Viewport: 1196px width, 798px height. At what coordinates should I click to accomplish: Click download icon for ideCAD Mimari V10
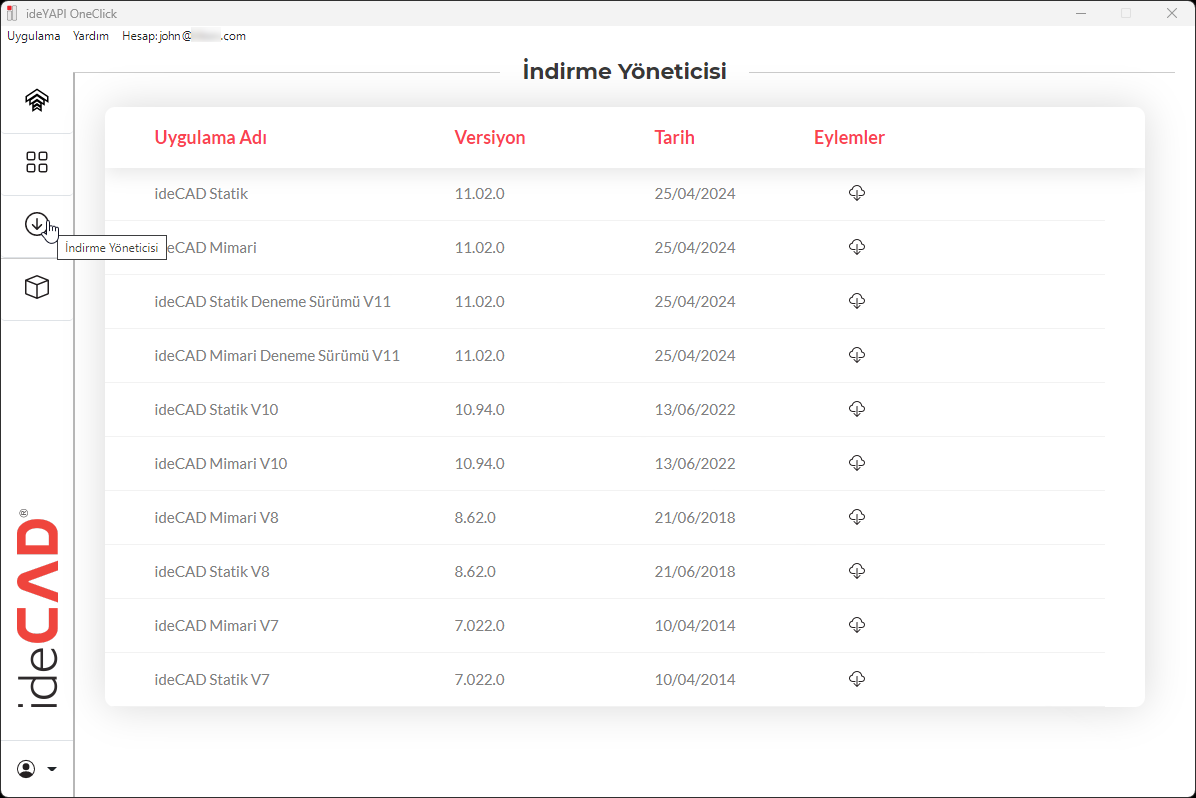(x=856, y=463)
